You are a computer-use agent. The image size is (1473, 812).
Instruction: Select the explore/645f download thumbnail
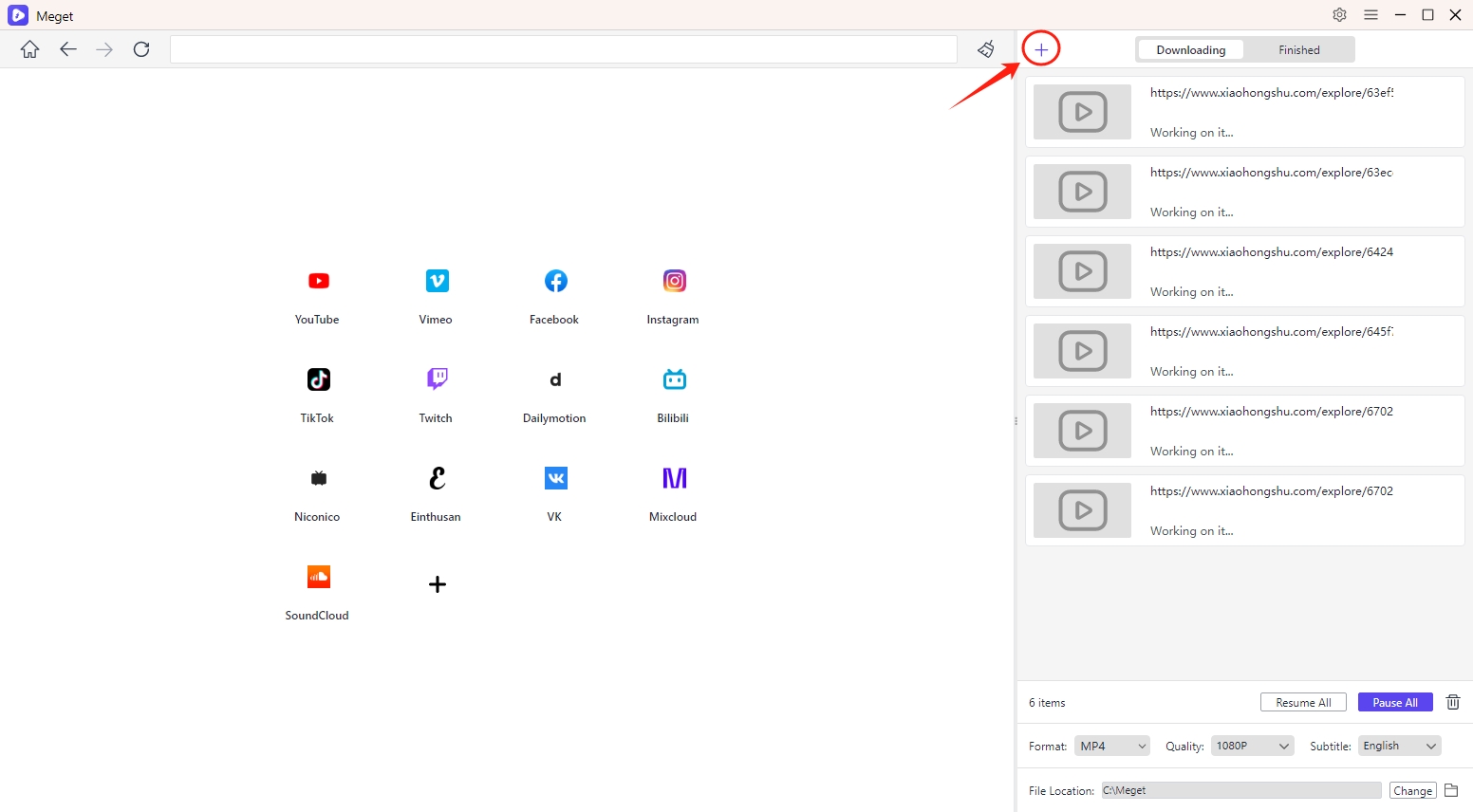pos(1082,351)
